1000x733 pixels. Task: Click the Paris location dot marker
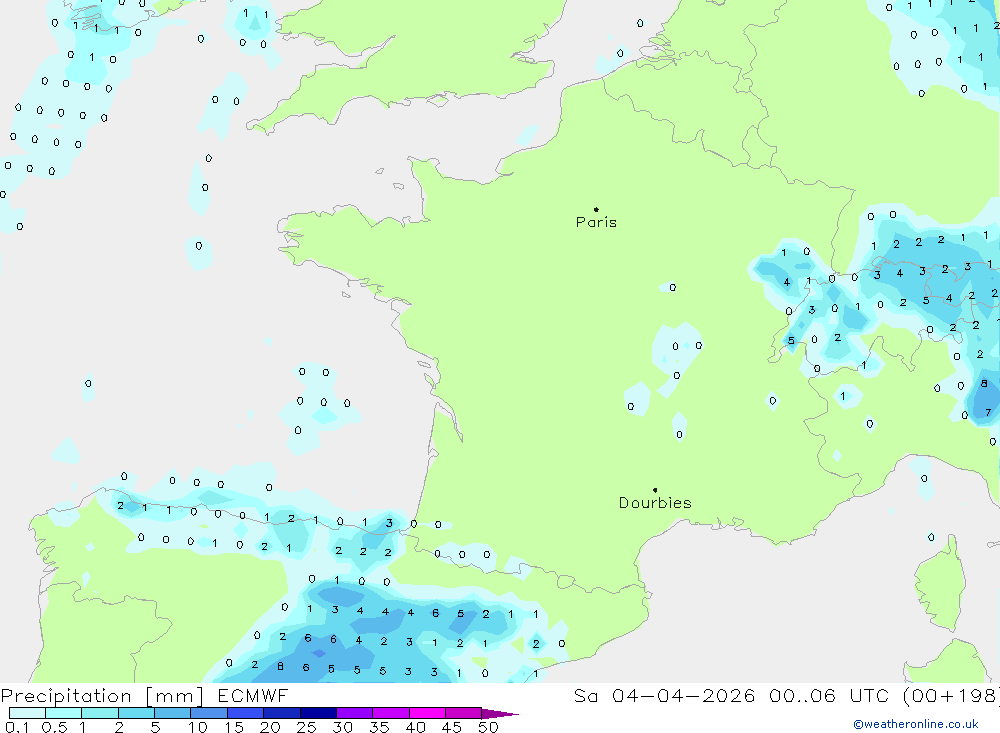click(x=596, y=209)
